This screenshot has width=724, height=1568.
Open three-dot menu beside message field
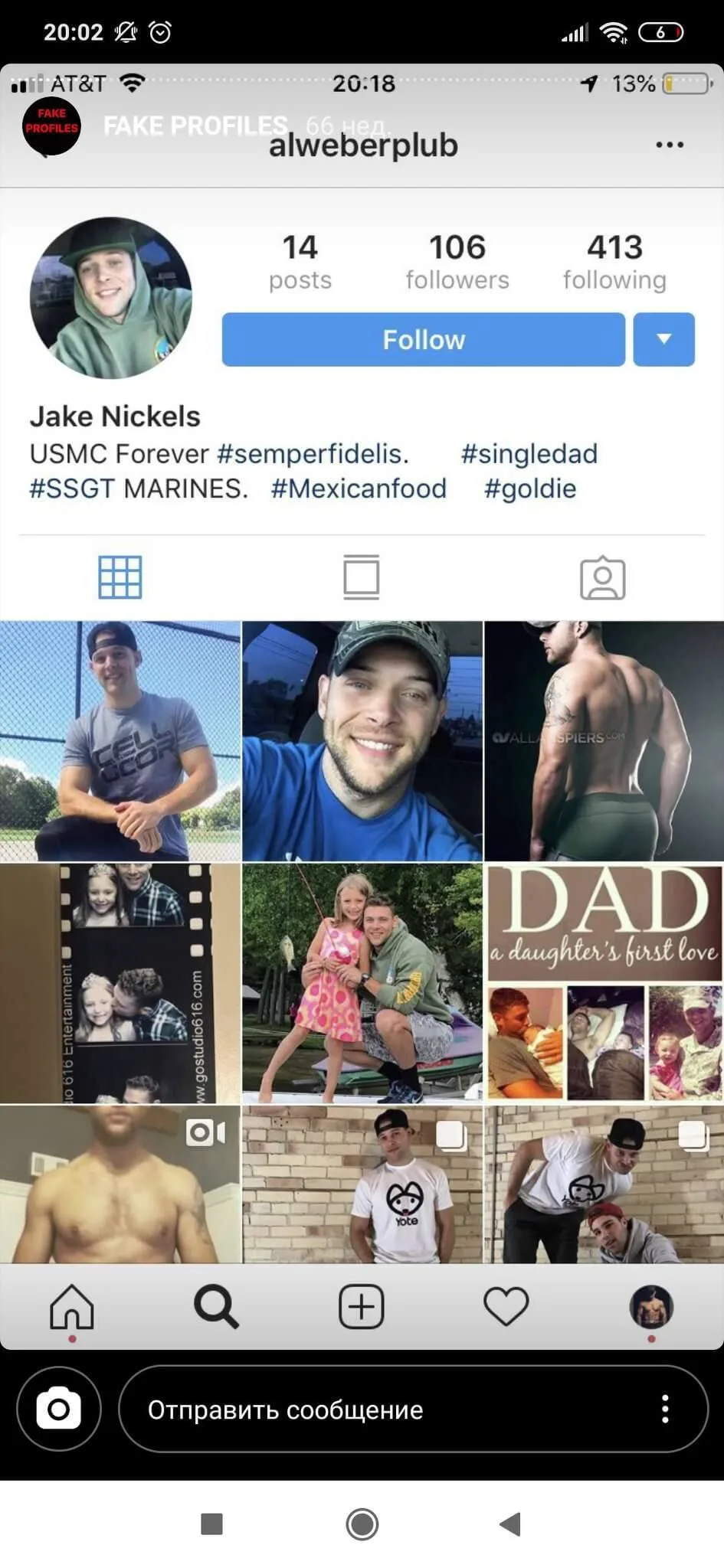[665, 1409]
